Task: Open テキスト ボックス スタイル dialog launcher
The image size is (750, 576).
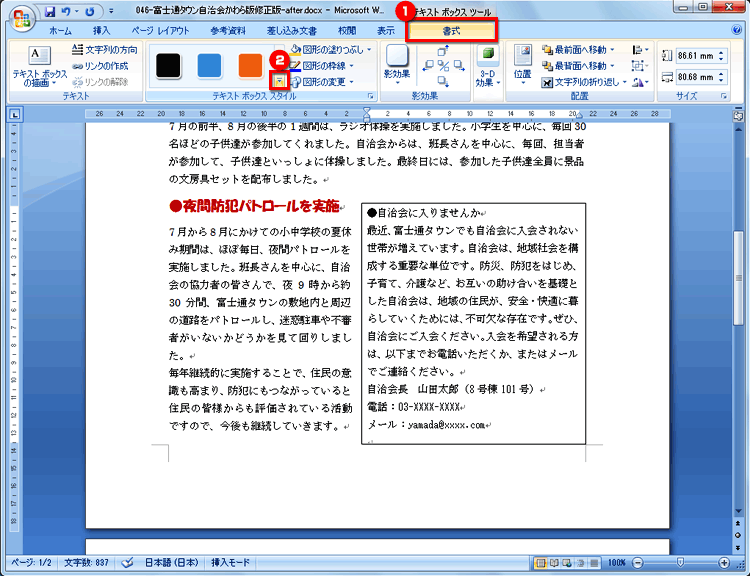Action: pos(370,96)
